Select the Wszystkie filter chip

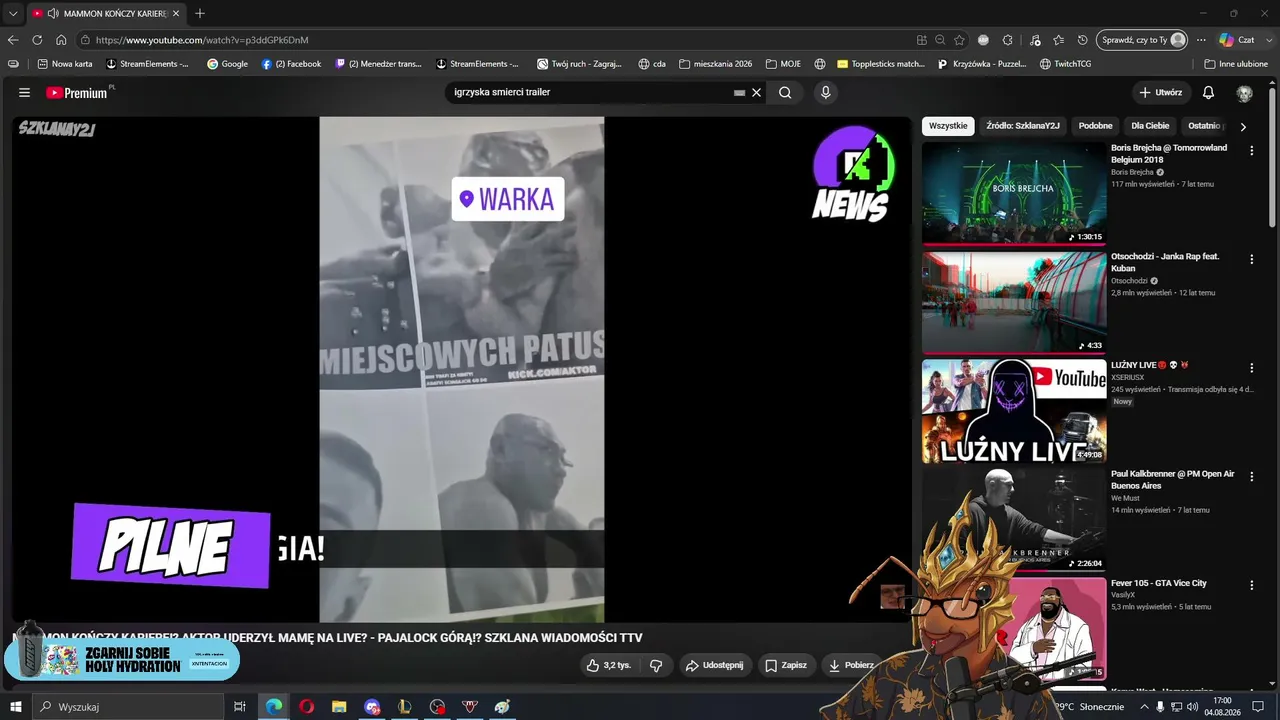coord(948,126)
